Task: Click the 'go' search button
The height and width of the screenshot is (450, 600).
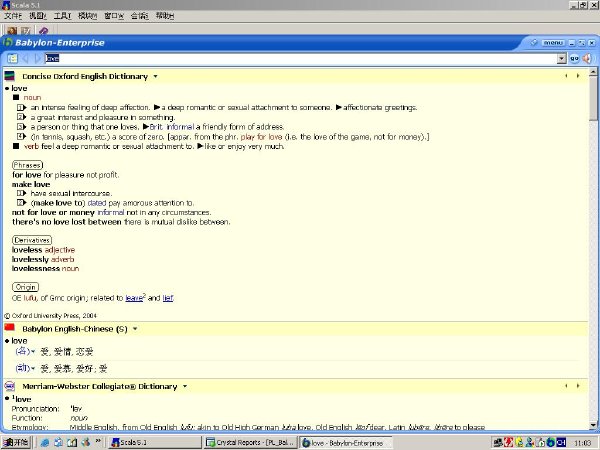Action: click(x=574, y=59)
